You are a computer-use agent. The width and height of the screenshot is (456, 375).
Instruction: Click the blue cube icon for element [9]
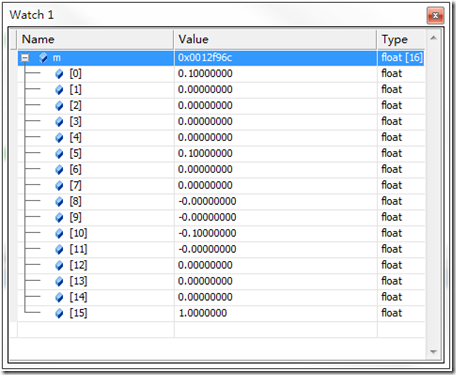[x=59, y=218]
